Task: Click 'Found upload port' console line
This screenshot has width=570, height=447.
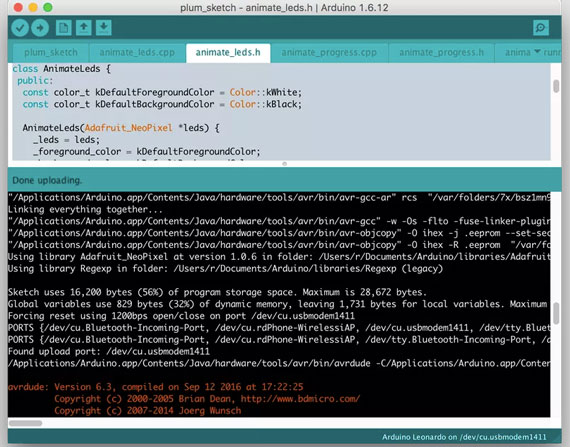Action: (109, 351)
